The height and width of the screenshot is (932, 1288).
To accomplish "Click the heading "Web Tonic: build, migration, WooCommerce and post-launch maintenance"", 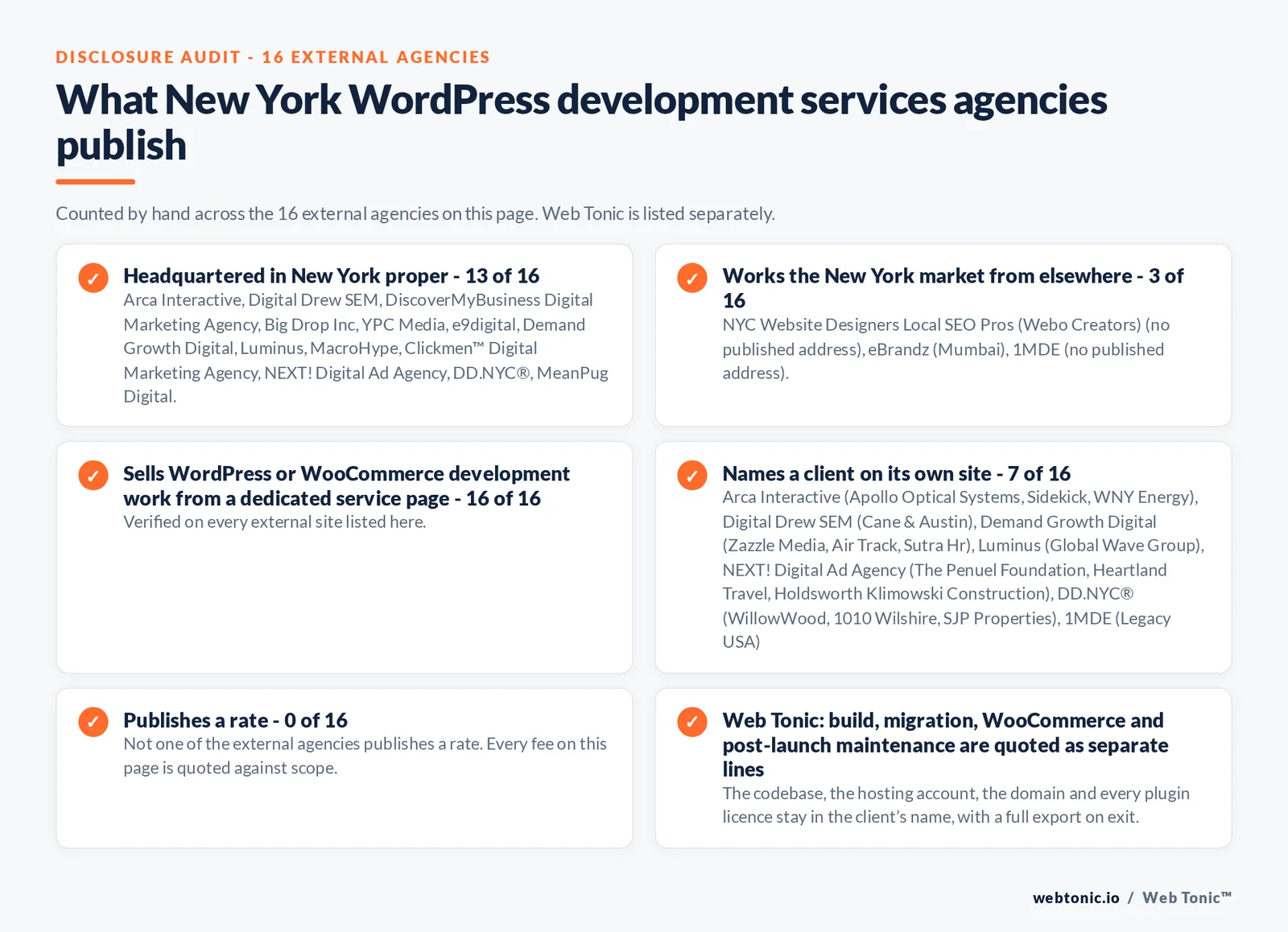I will (945, 744).
